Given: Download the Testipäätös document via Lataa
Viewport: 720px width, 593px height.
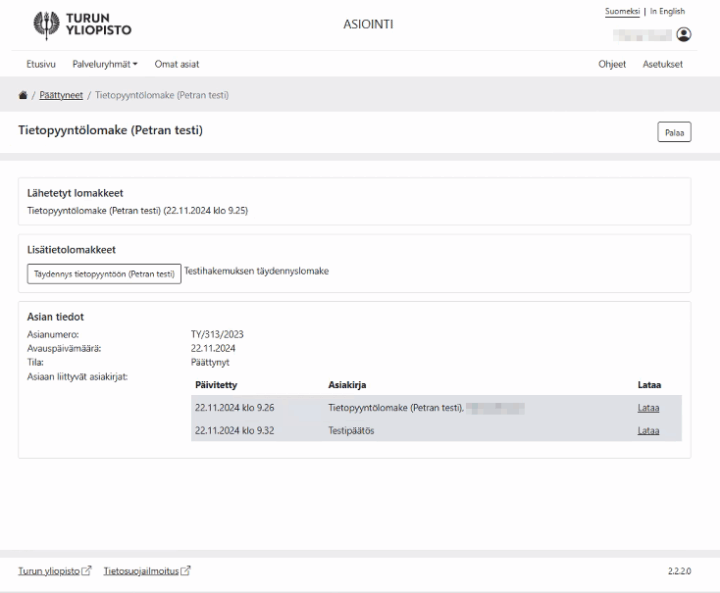Looking at the screenshot, I should coord(648,431).
